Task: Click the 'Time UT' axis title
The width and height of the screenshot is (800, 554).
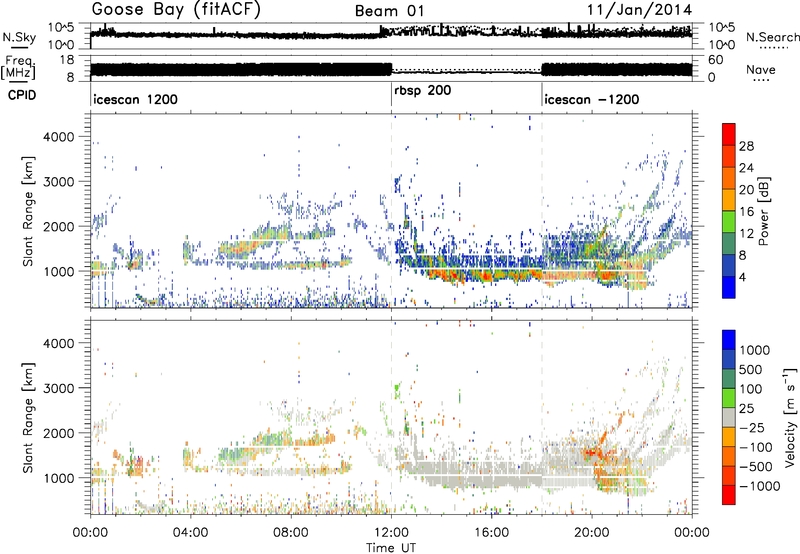Action: coord(391,548)
